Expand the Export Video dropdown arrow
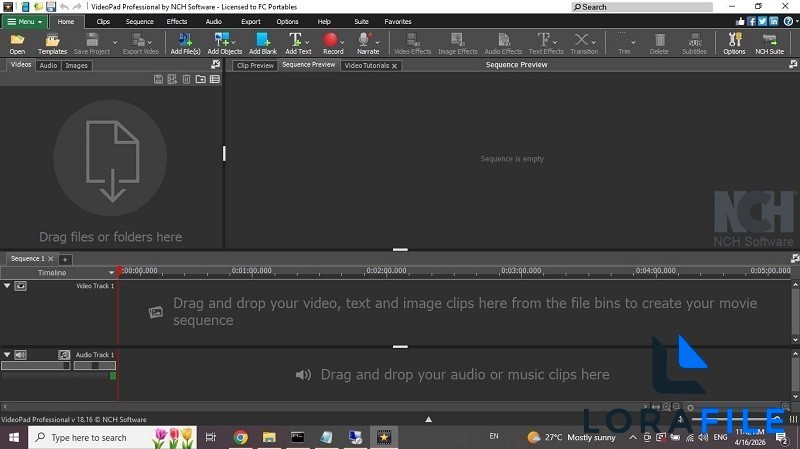This screenshot has width=800, height=449. coord(149,42)
